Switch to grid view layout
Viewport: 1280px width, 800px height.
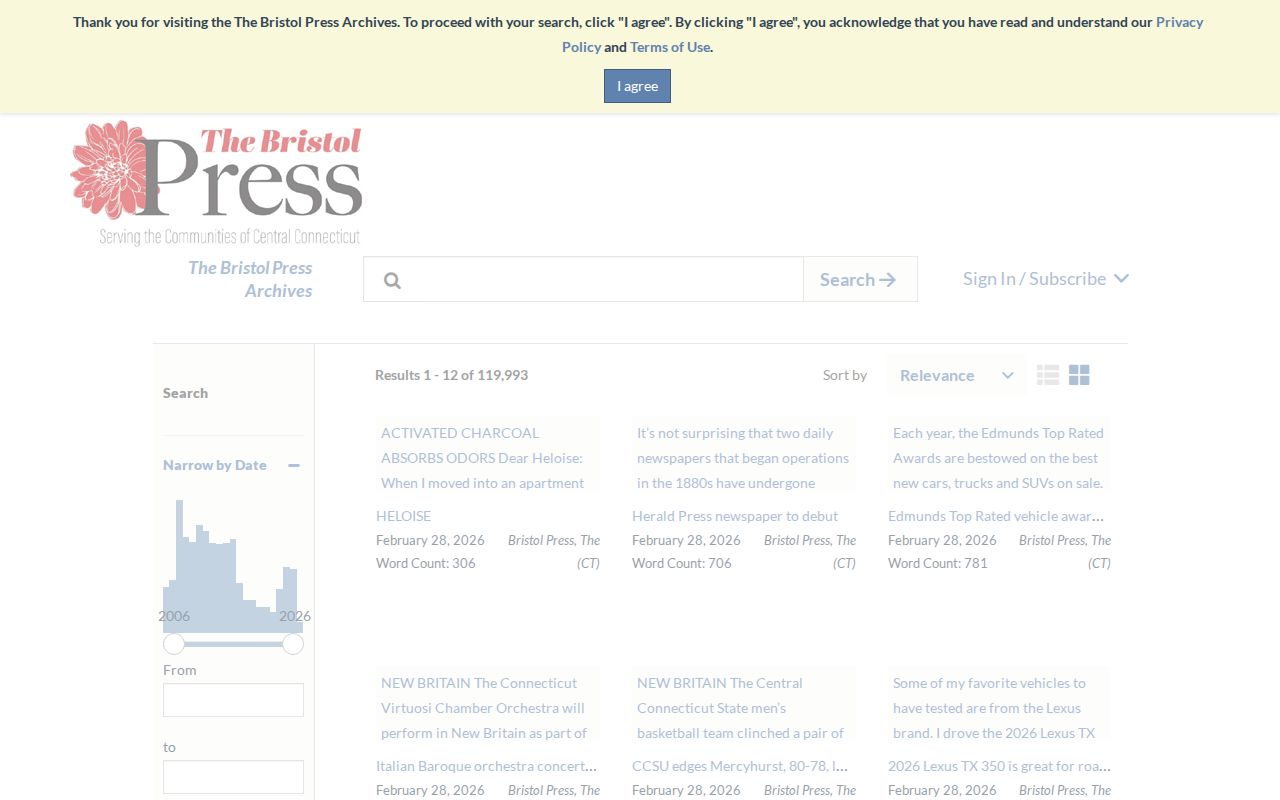coord(1079,375)
